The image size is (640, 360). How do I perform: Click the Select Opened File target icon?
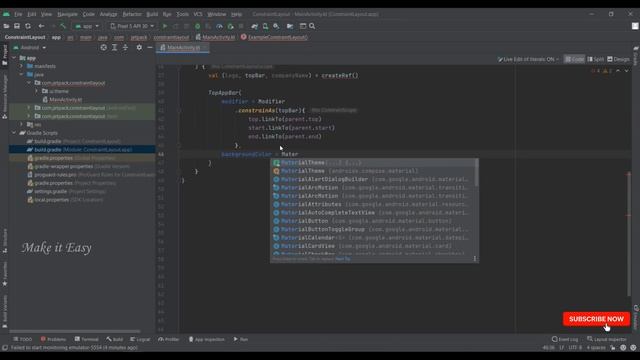point(104,48)
